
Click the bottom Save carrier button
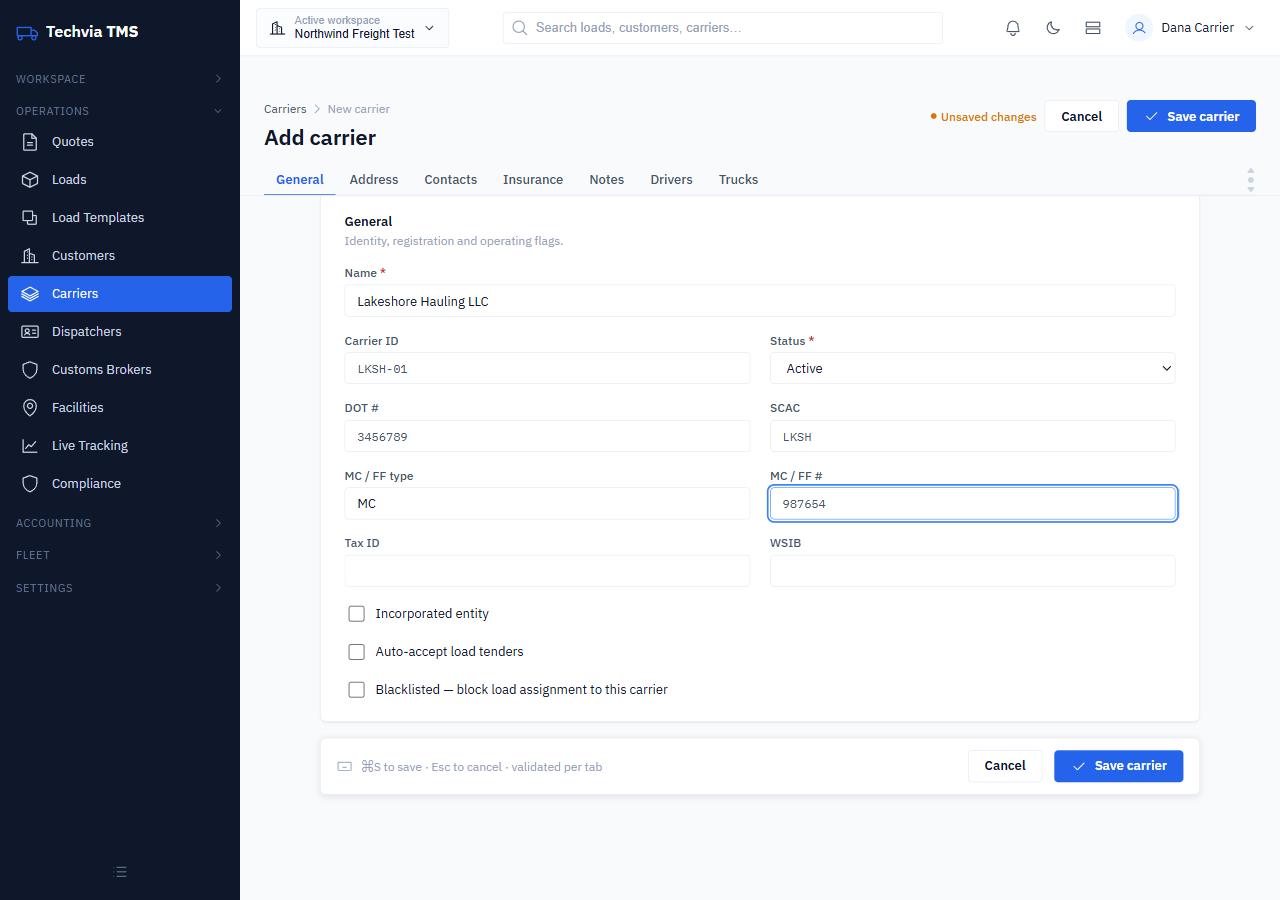tap(1119, 766)
